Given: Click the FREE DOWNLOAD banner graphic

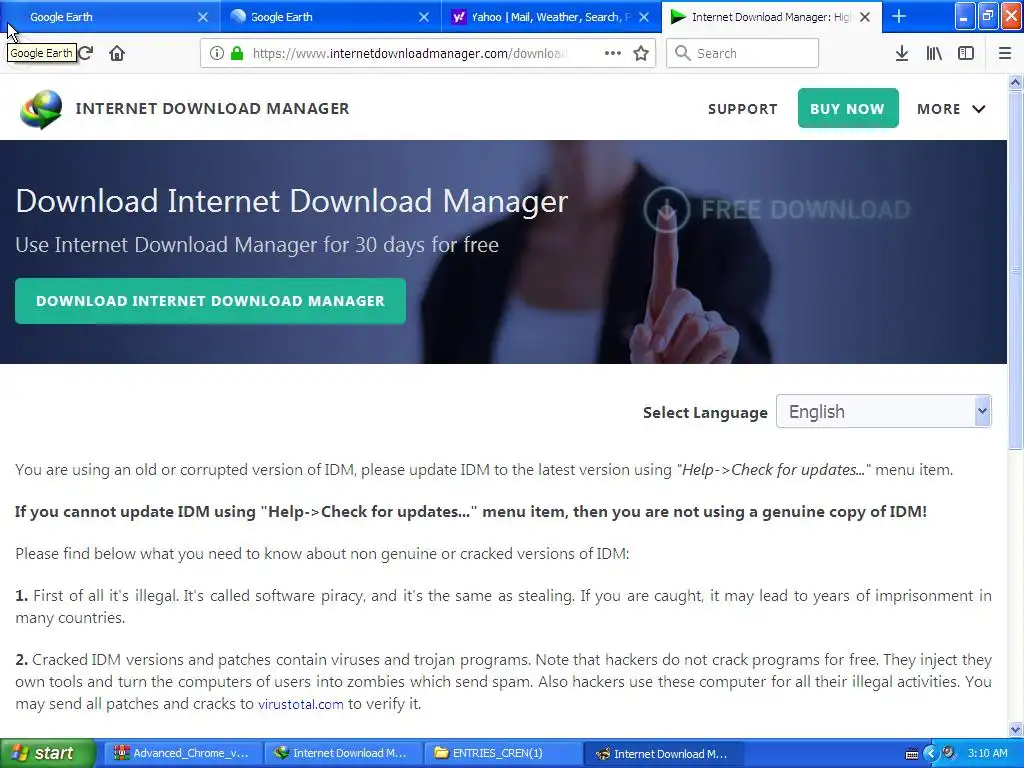Looking at the screenshot, I should point(777,210).
